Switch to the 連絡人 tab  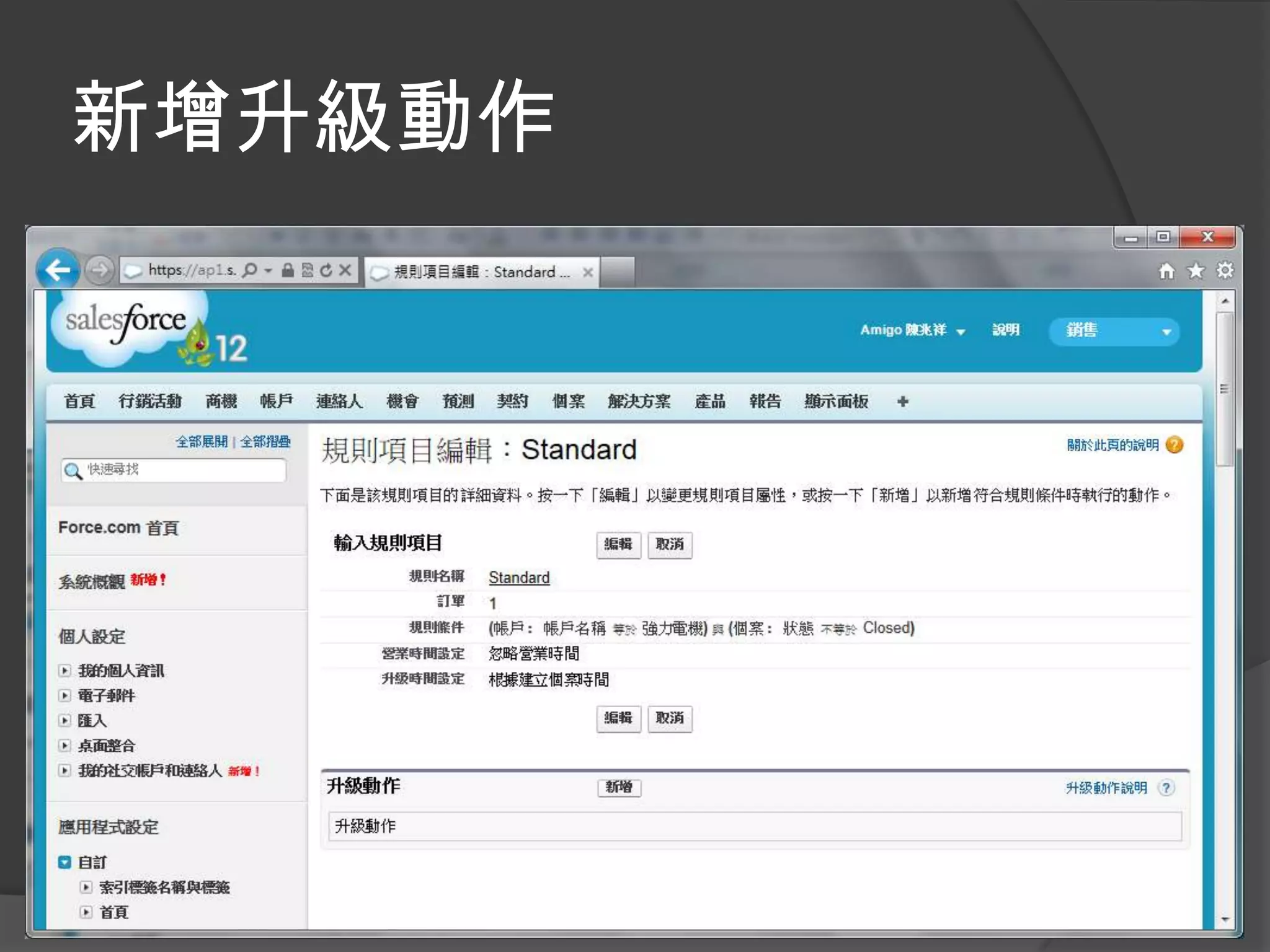[x=339, y=402]
